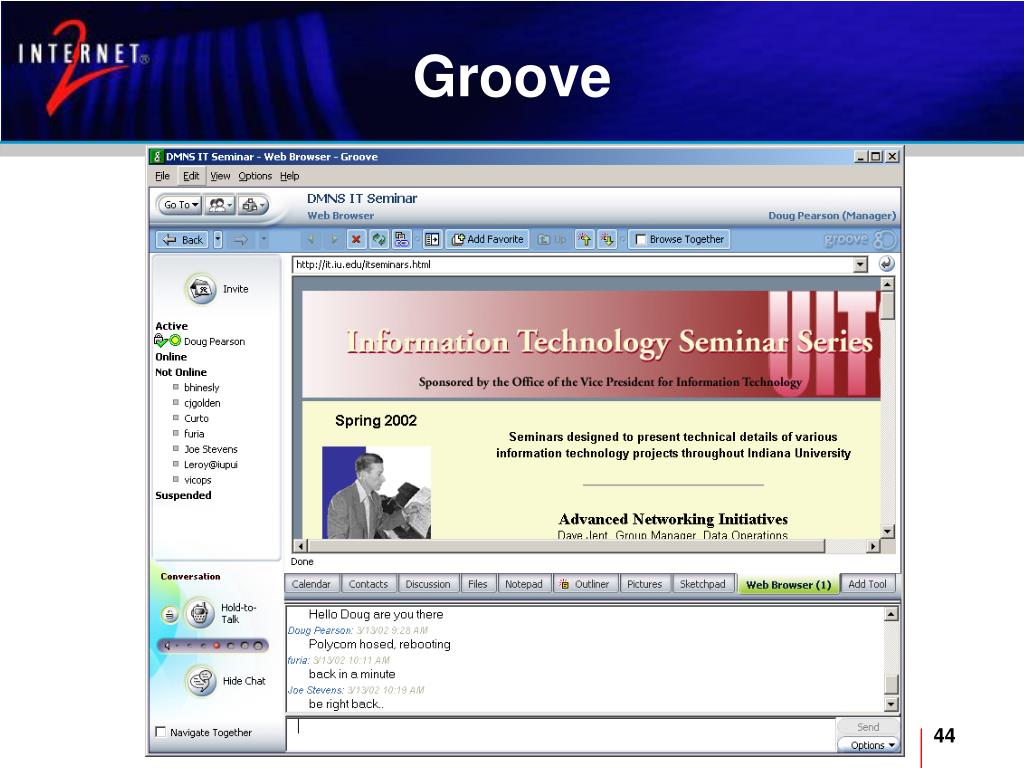The width and height of the screenshot is (1024, 768).
Task: Click the green refresh page icon
Action: click(x=379, y=240)
